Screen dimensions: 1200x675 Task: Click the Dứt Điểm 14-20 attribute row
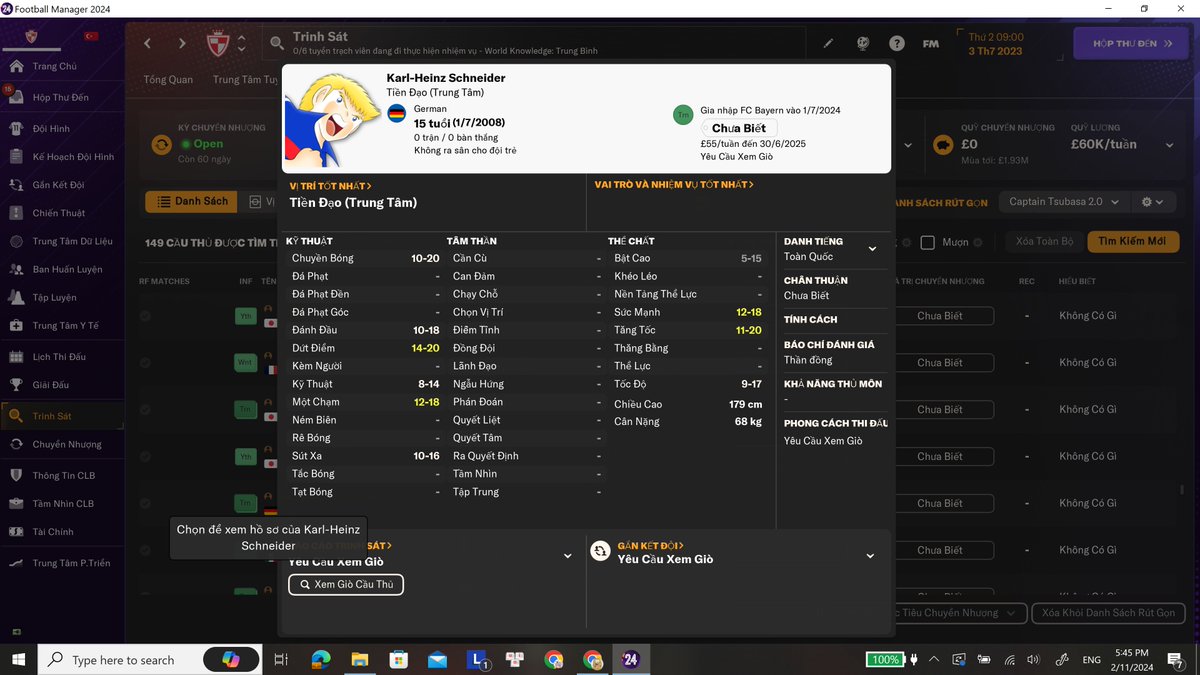point(365,348)
